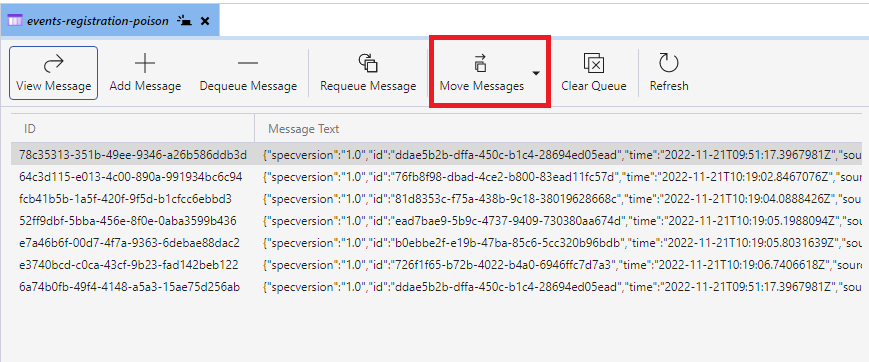Image resolution: width=869 pixels, height=362 pixels.
Task: Open the Move Messages dropdown arrow
Action: [535, 73]
